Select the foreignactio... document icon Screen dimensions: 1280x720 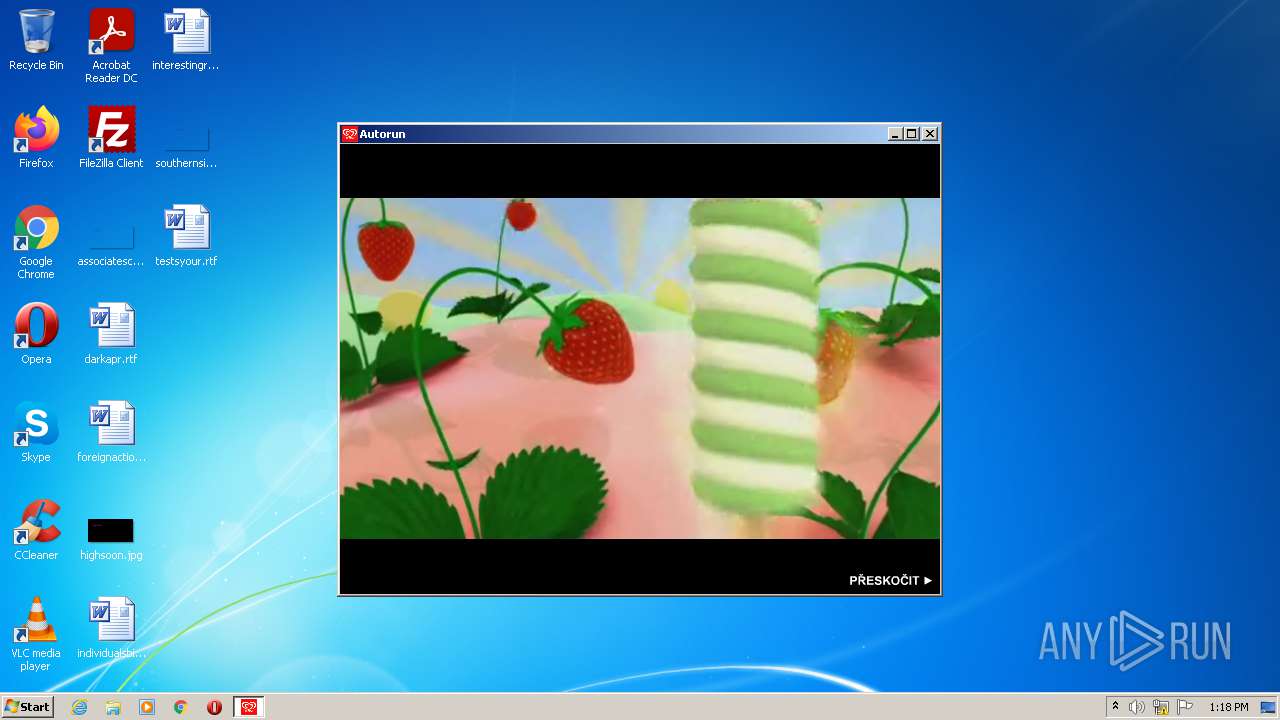(x=111, y=432)
